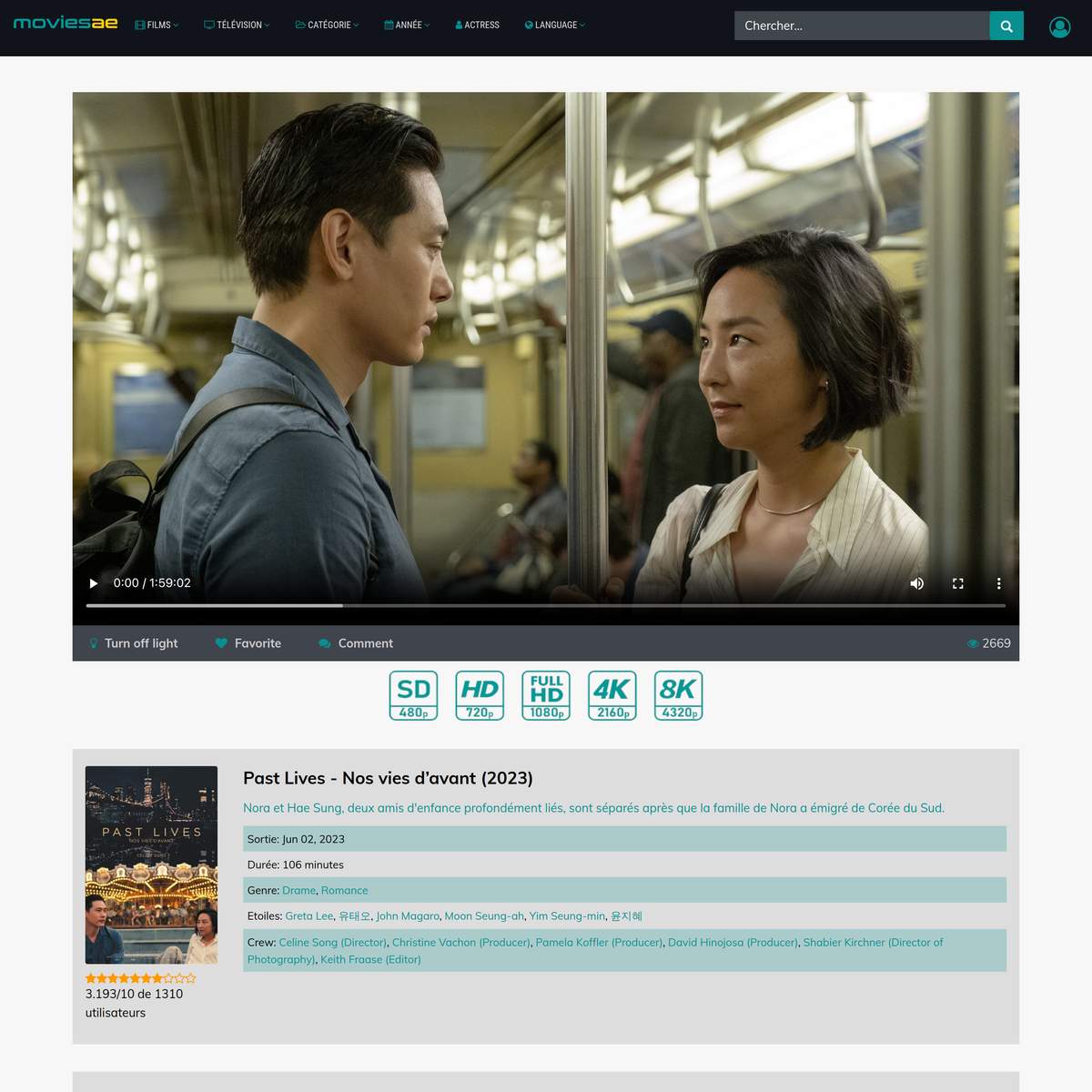Play the video
The height and width of the screenshot is (1092, 1092).
[x=93, y=583]
